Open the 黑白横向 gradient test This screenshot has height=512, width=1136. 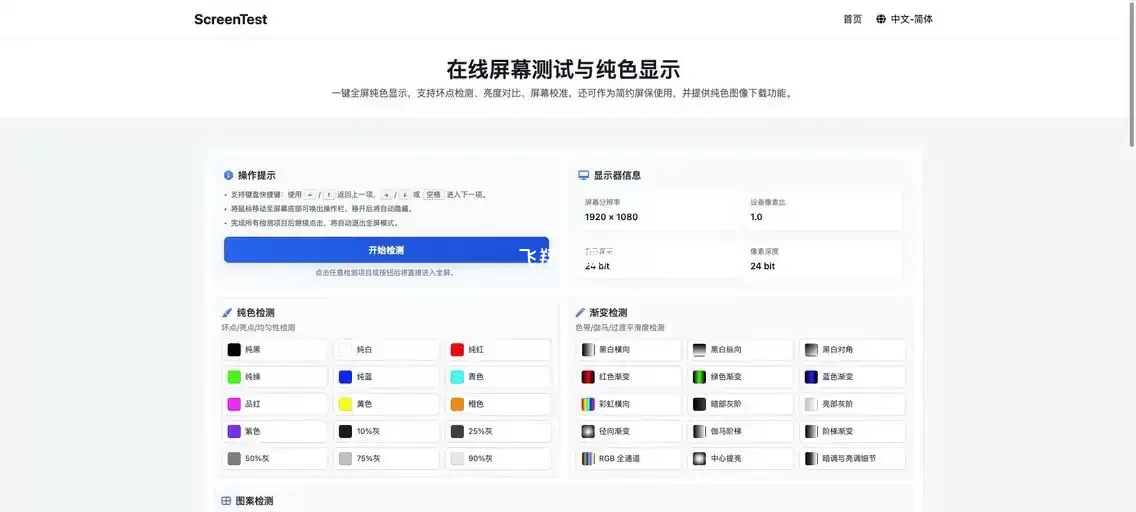pyautogui.click(x=628, y=350)
